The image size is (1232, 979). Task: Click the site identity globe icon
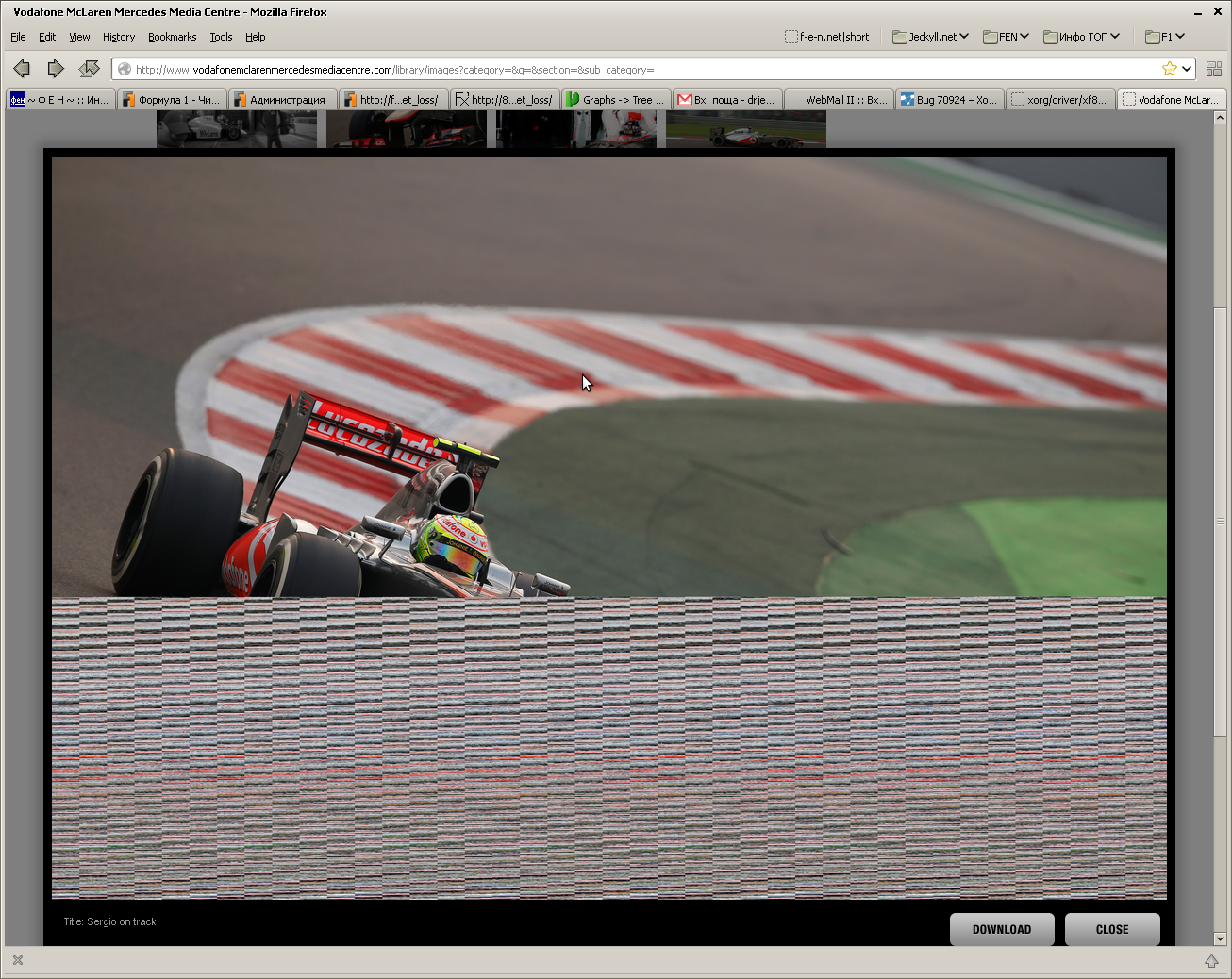[x=125, y=70]
